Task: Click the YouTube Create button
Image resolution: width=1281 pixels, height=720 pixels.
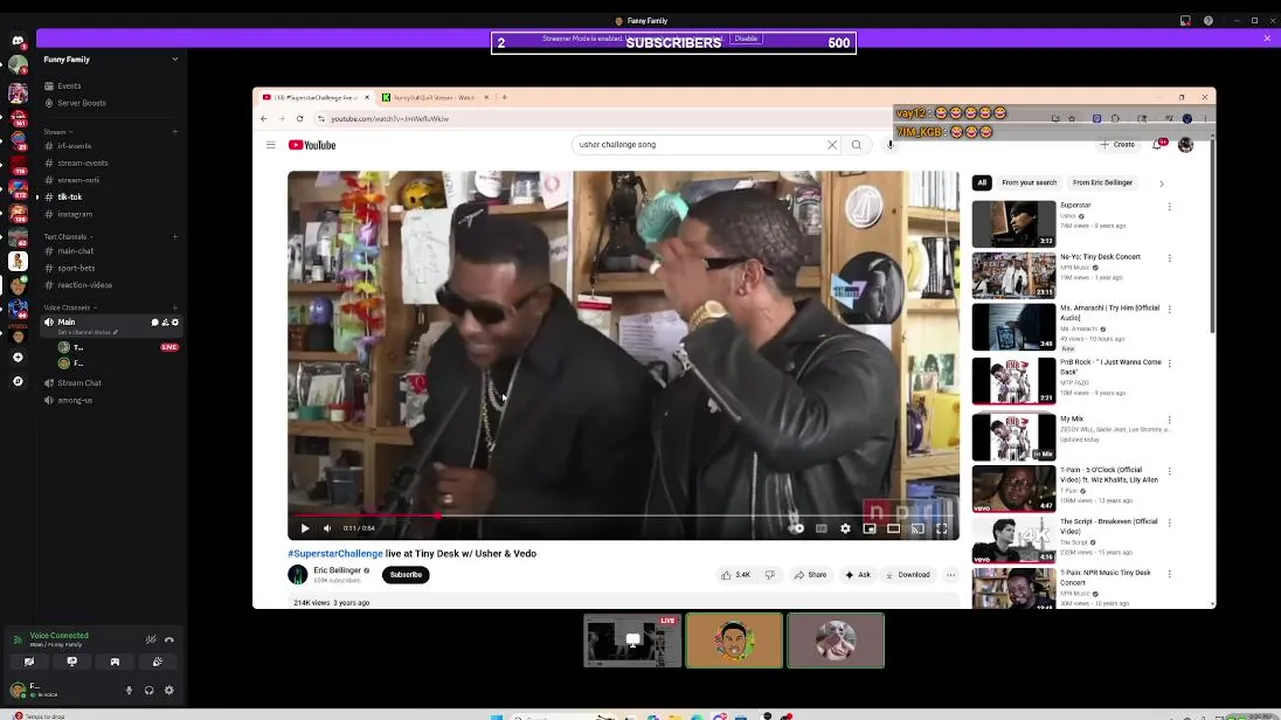Action: (x=1118, y=145)
